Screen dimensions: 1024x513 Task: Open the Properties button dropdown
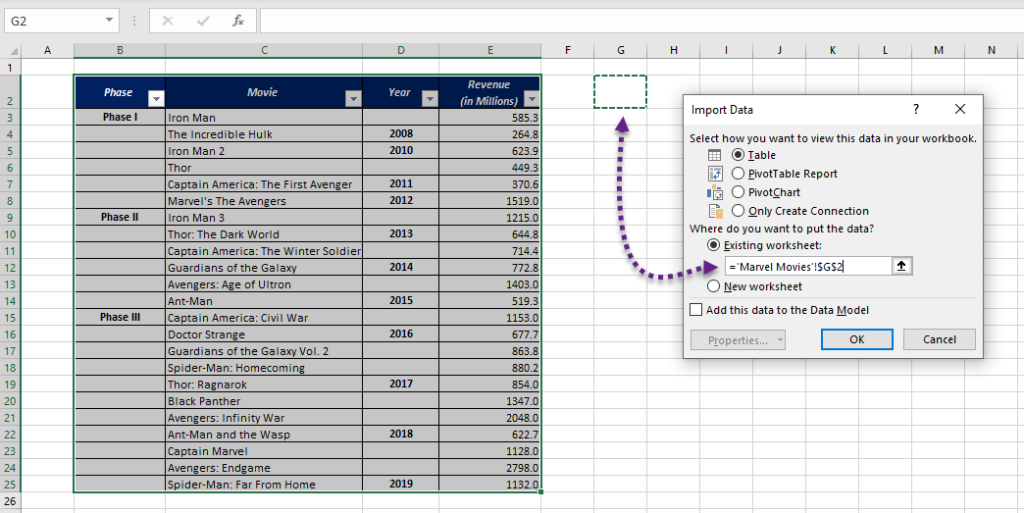pyautogui.click(x=780, y=340)
